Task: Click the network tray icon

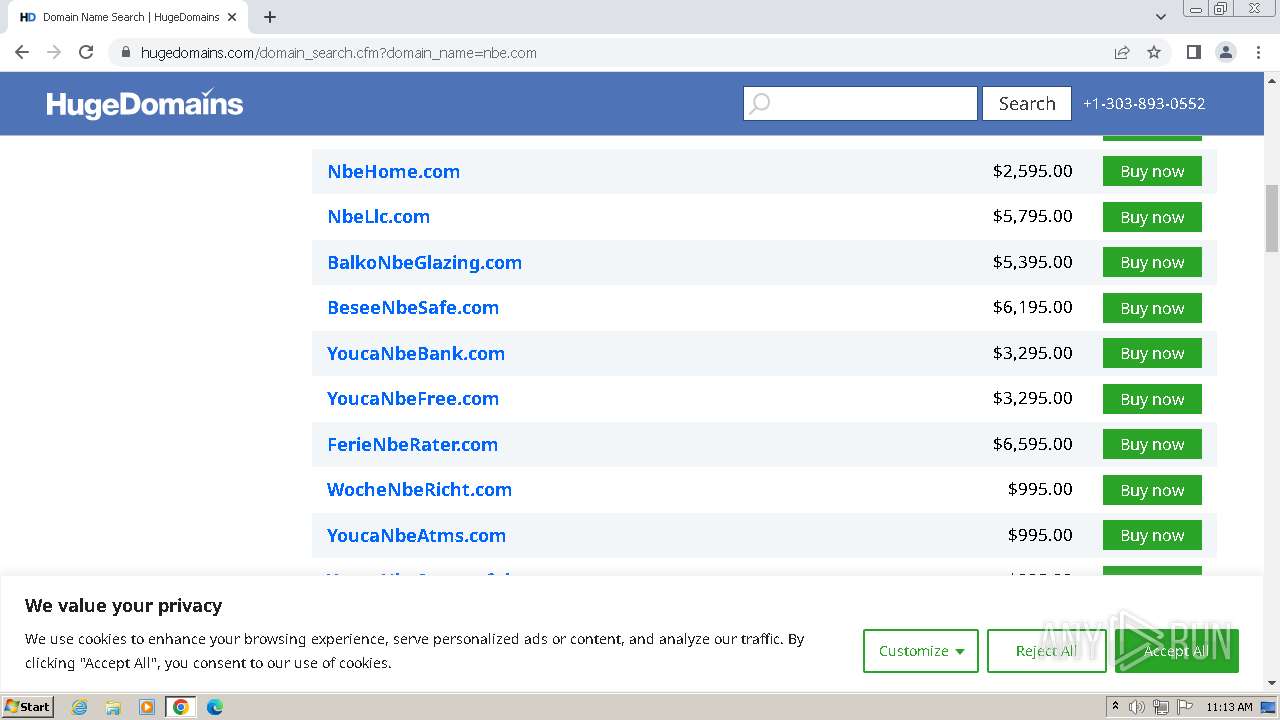Action: 1161,707
